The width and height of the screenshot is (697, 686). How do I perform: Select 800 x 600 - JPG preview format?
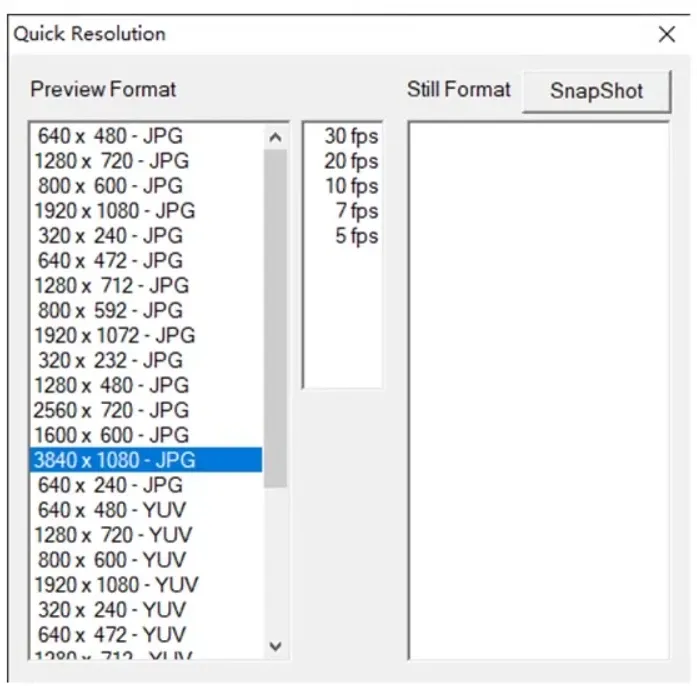click(146, 186)
